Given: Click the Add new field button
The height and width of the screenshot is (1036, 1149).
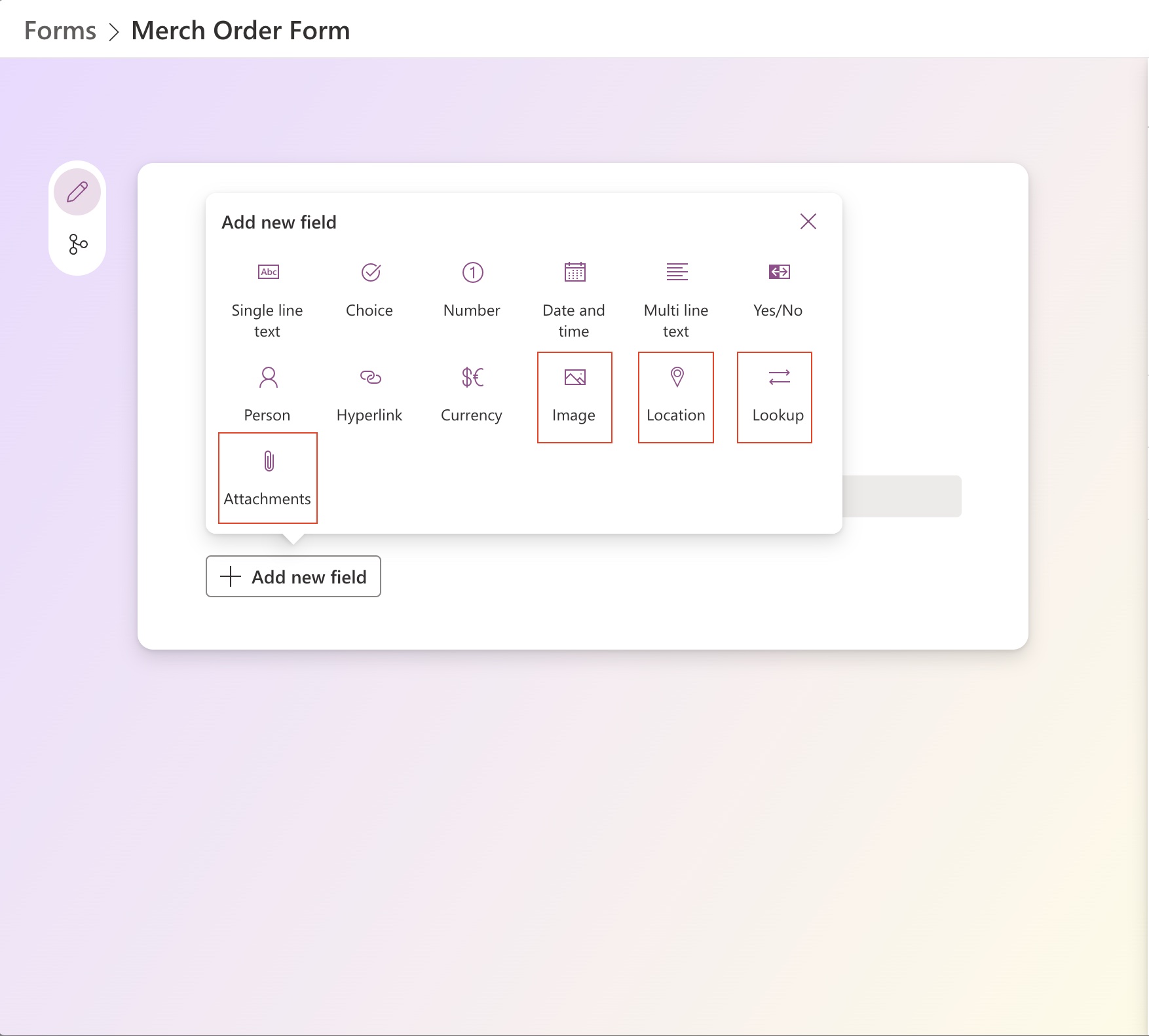Looking at the screenshot, I should [293, 576].
